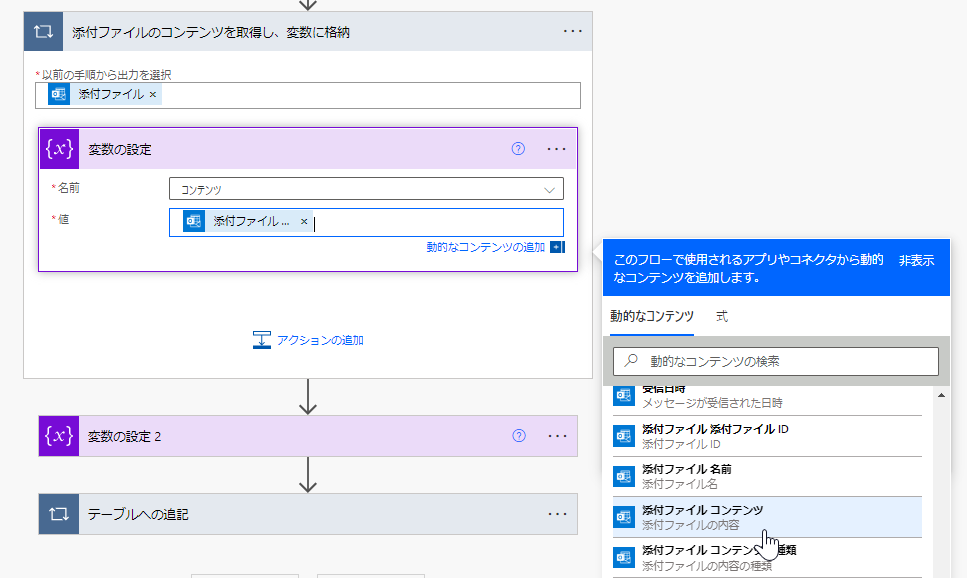This screenshot has width=967, height=578.
Task: Click the 値 input field
Action: pyautogui.click(x=366, y=223)
